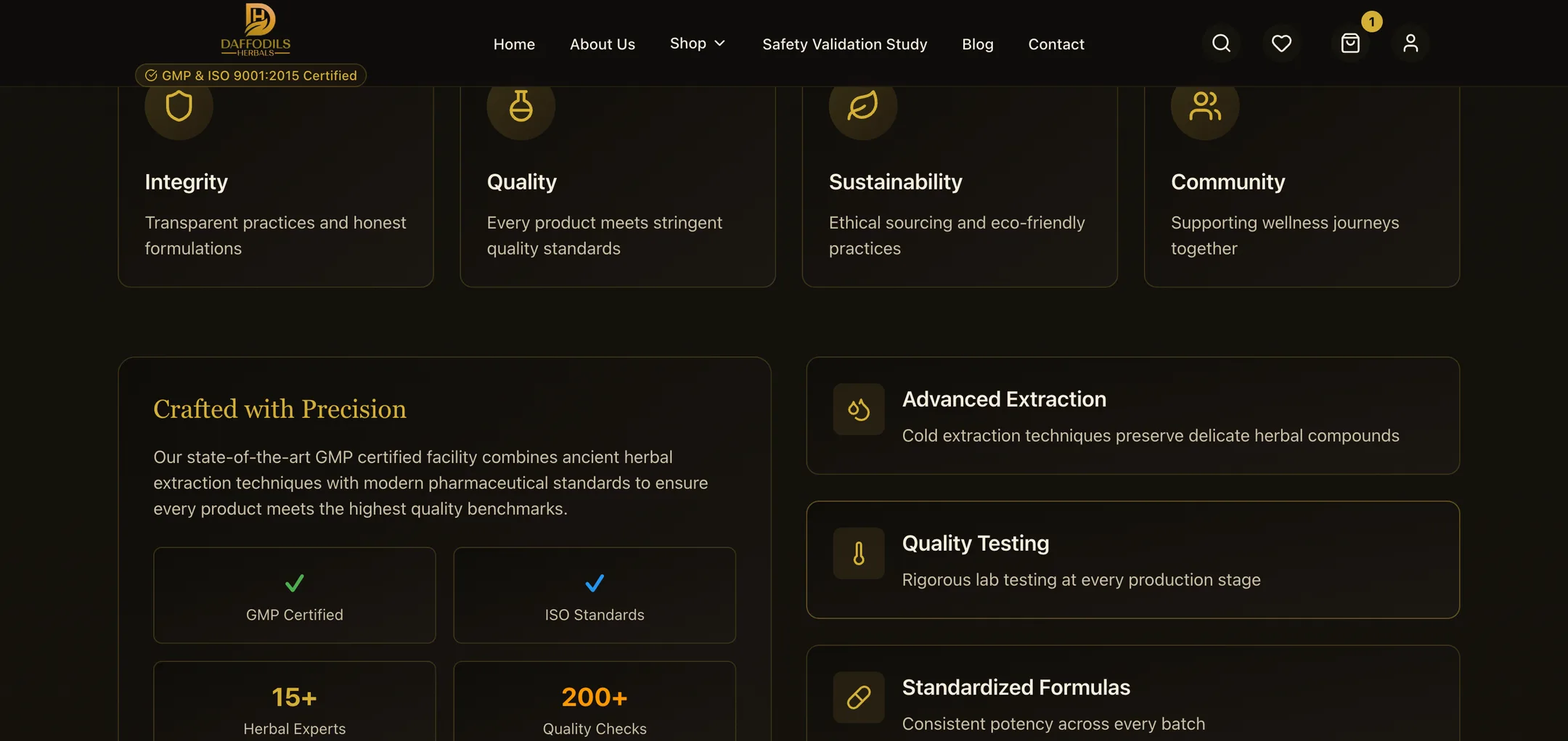Open the user account icon
This screenshot has height=741, width=1568.
coord(1410,44)
